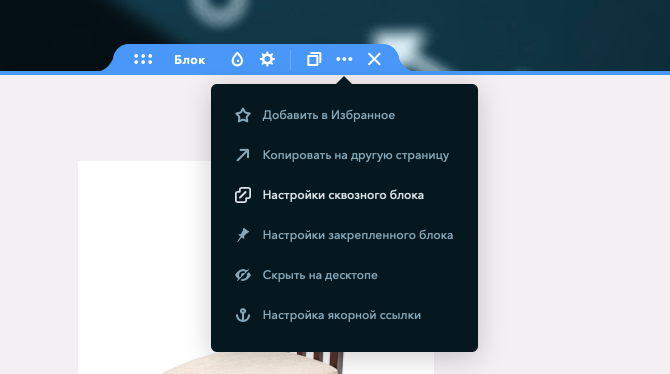Open 'Настройки закрепленного блока' option
Screen dimensions: 670x374
(x=344, y=235)
